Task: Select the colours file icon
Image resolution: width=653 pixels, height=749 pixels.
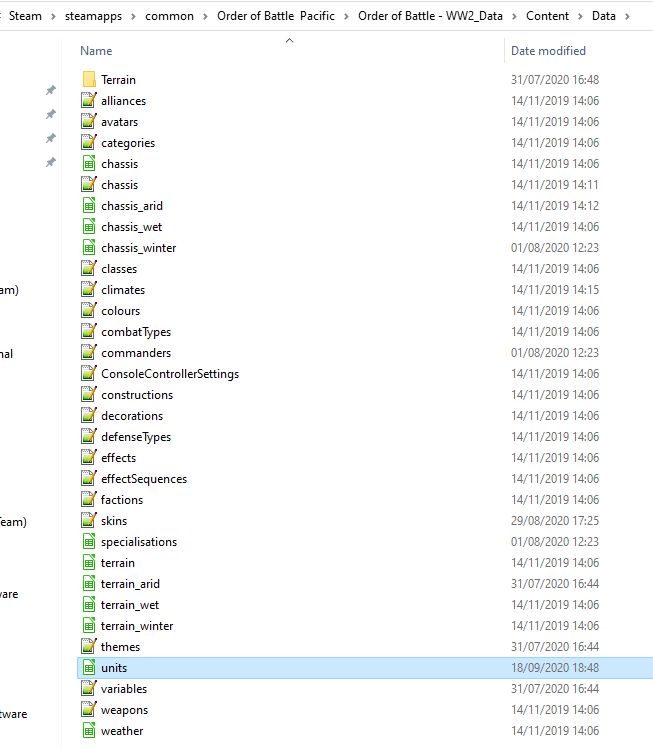Action: (89, 310)
